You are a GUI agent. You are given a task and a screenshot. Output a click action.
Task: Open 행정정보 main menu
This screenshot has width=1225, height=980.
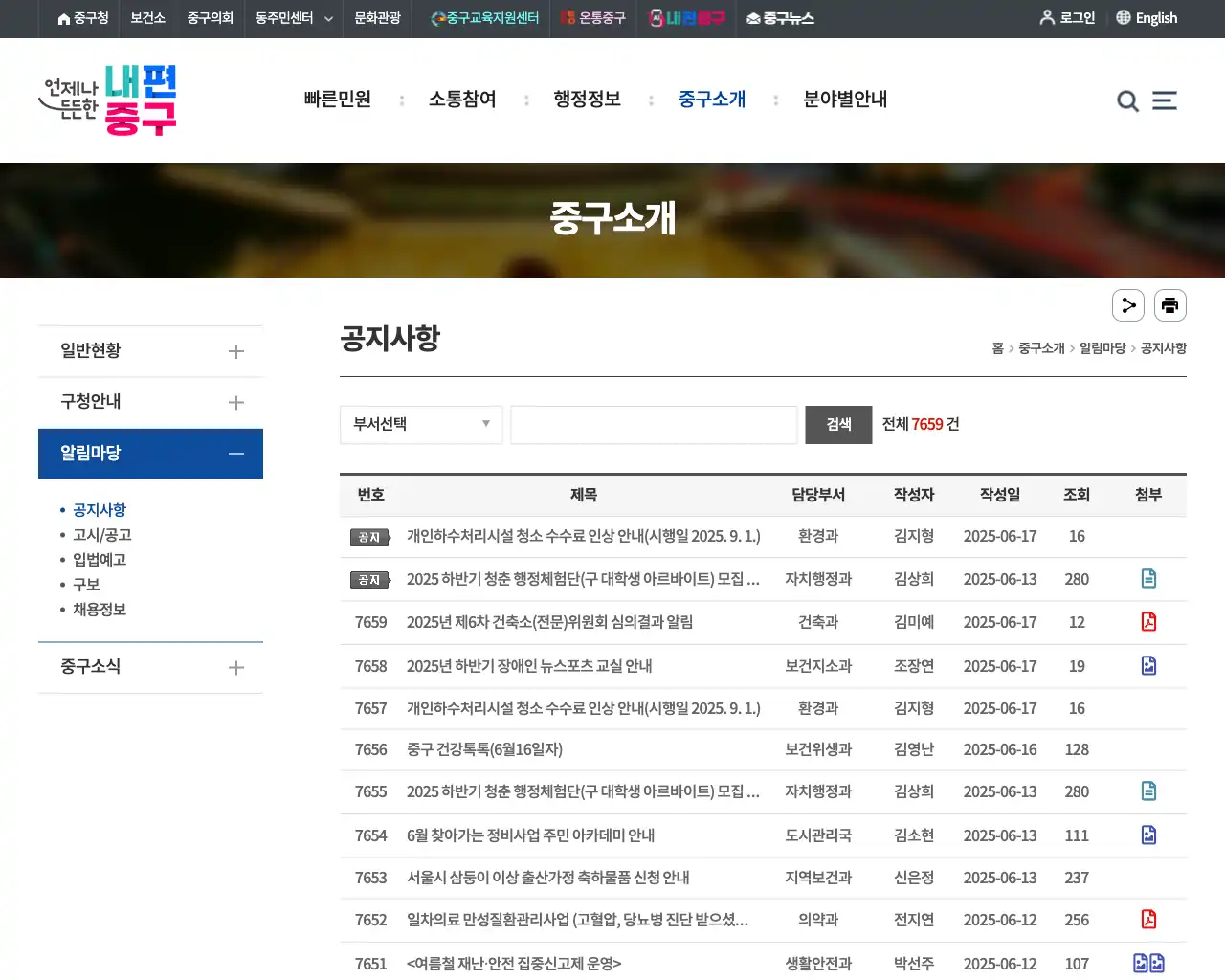click(587, 100)
